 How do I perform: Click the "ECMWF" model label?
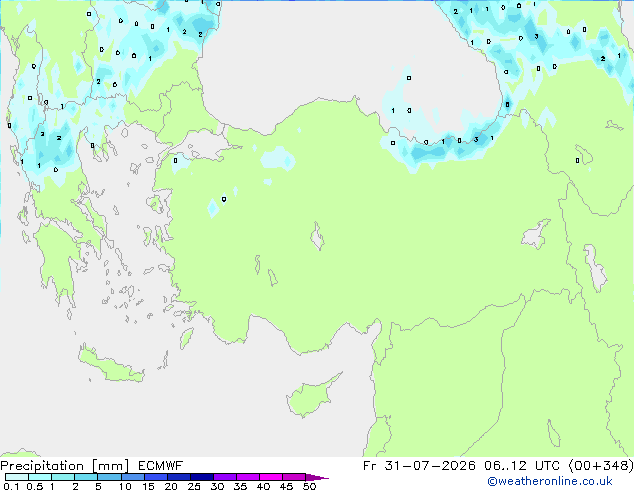pos(161,466)
